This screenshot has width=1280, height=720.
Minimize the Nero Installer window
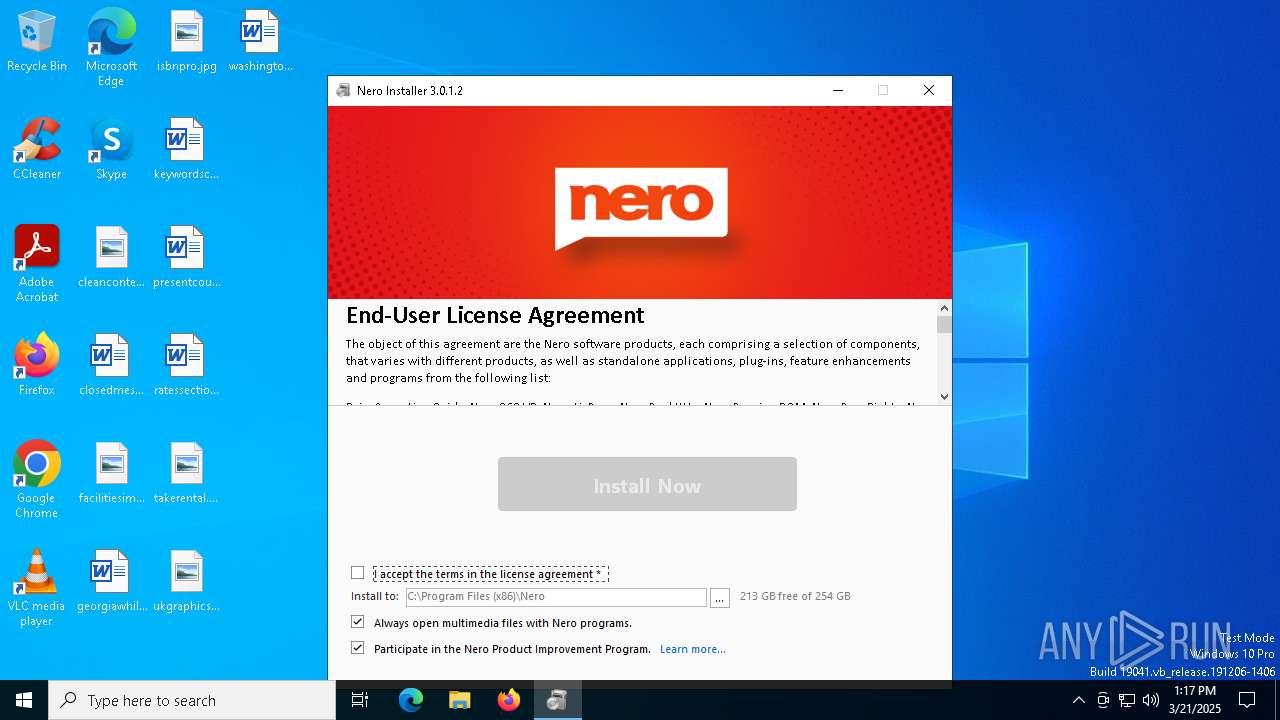pos(838,90)
